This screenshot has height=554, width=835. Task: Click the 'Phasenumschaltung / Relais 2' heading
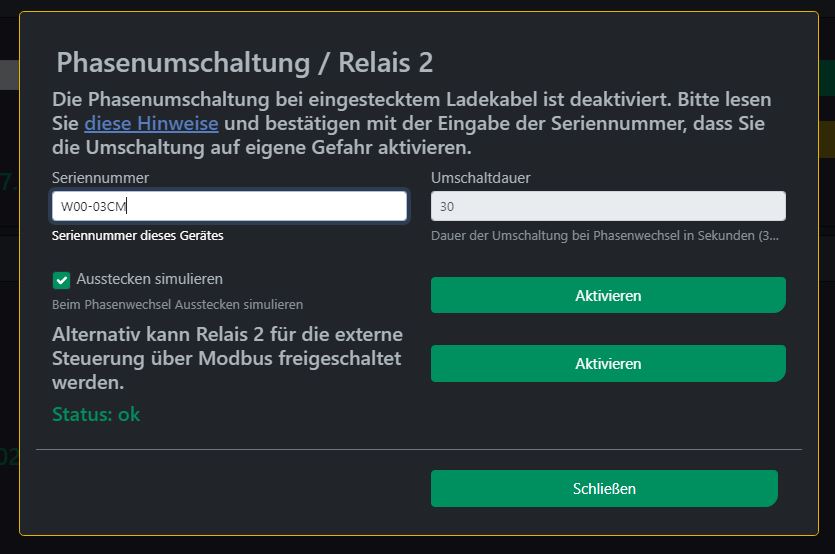point(244,62)
